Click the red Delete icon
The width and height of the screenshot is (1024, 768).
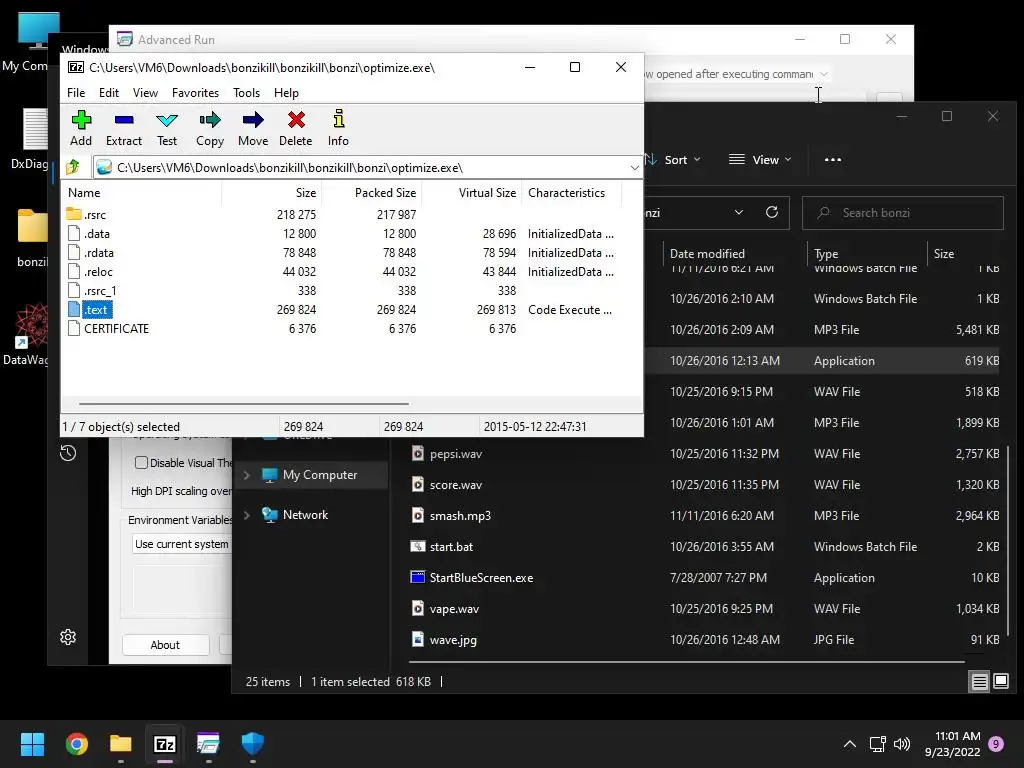click(x=296, y=128)
